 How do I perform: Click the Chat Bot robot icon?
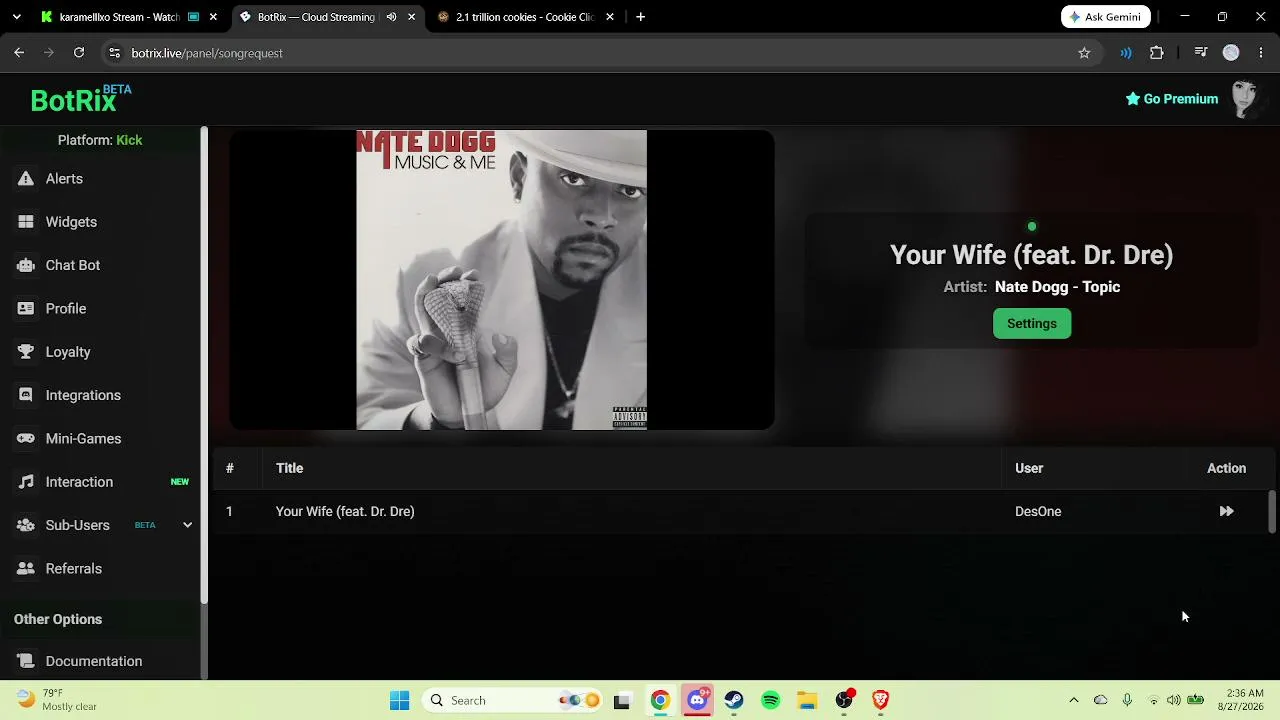point(26,265)
